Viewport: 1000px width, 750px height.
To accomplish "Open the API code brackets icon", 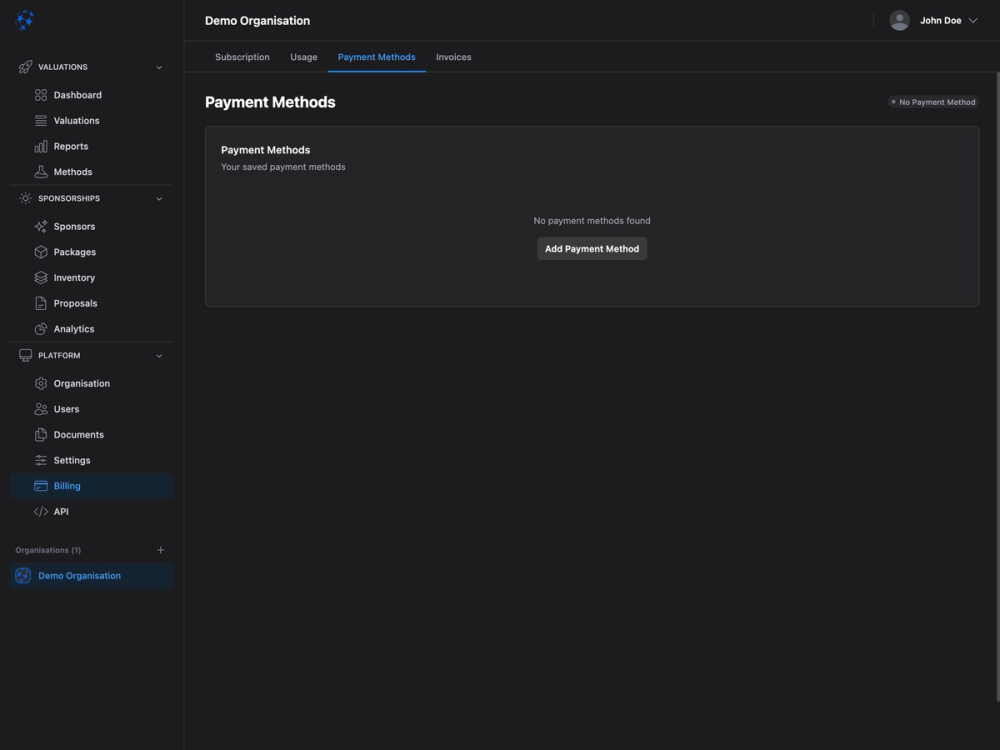I will (x=40, y=510).
